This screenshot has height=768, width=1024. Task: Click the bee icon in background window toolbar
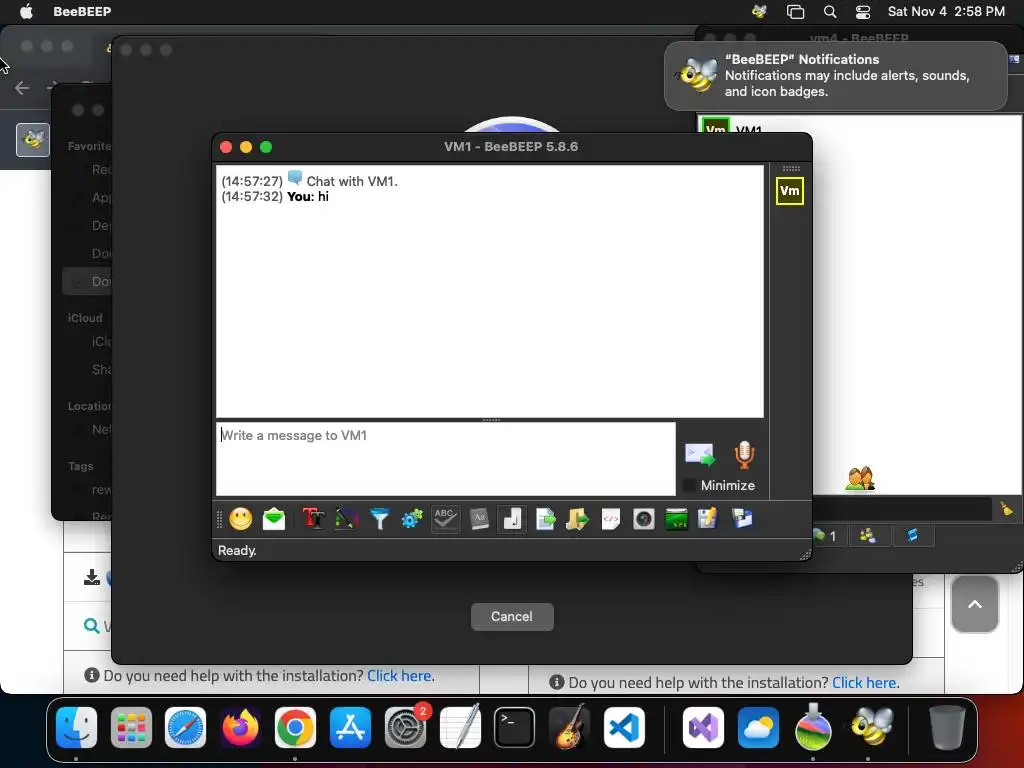(33, 140)
